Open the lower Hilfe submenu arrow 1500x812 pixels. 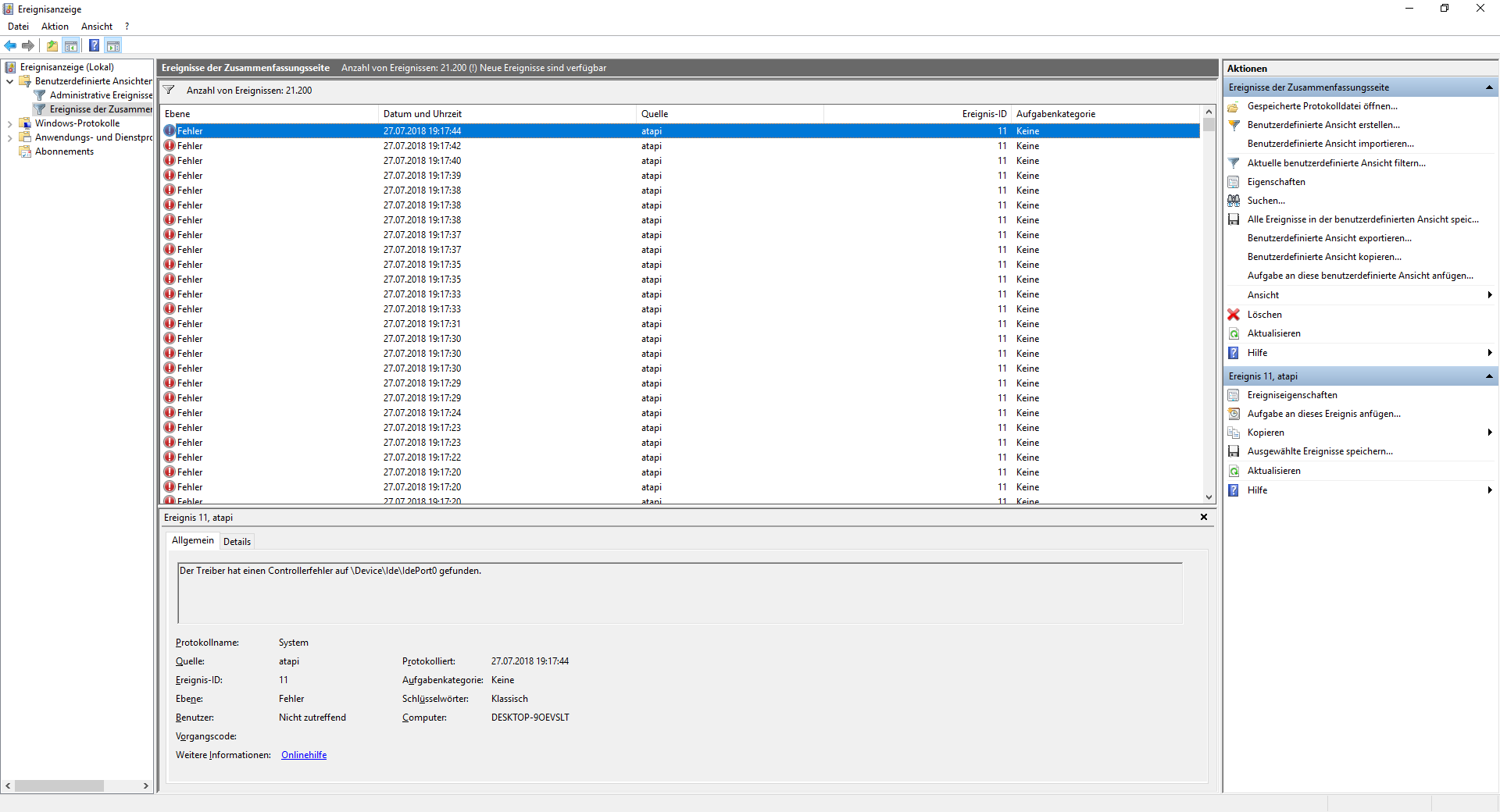tap(1490, 490)
